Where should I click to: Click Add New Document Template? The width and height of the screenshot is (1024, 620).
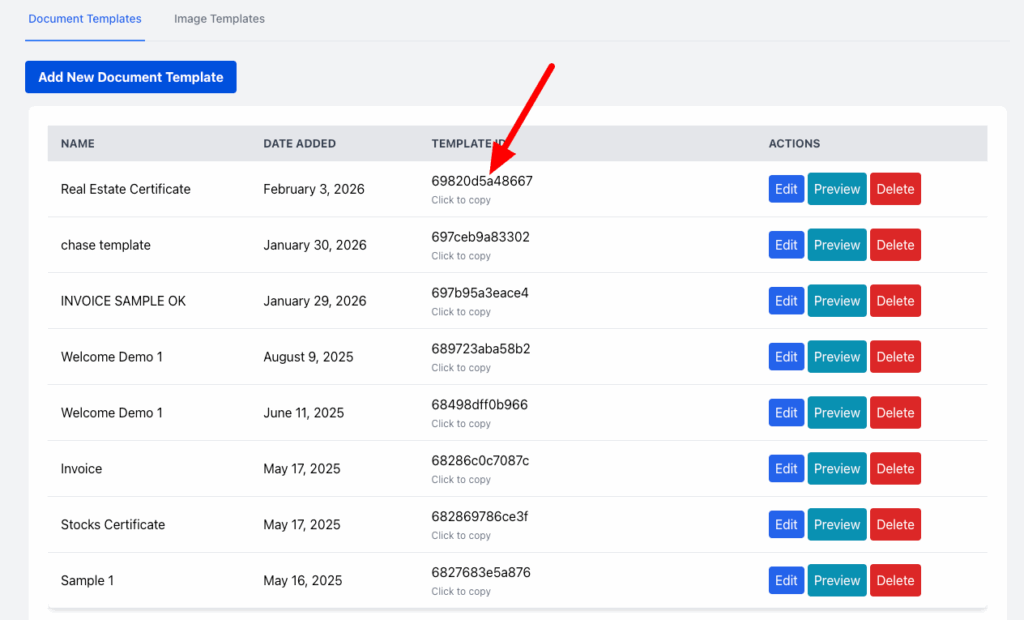tap(130, 76)
